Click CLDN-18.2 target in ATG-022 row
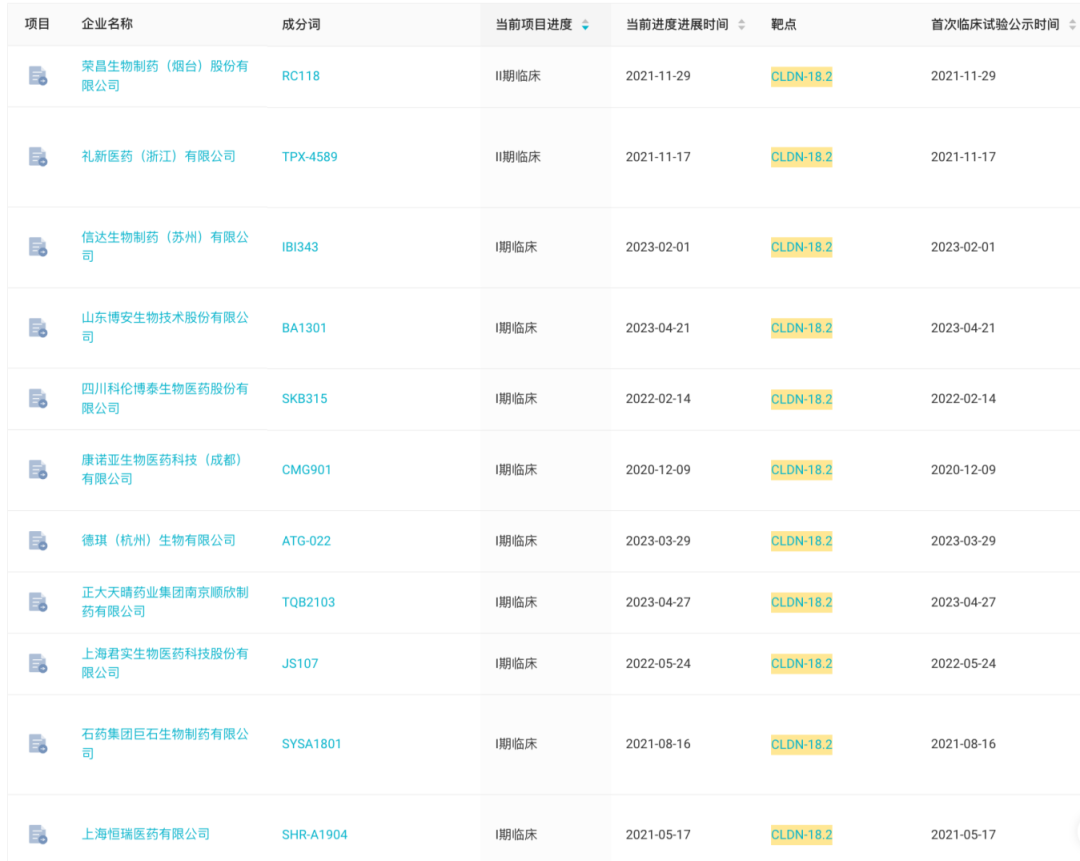 pos(801,541)
